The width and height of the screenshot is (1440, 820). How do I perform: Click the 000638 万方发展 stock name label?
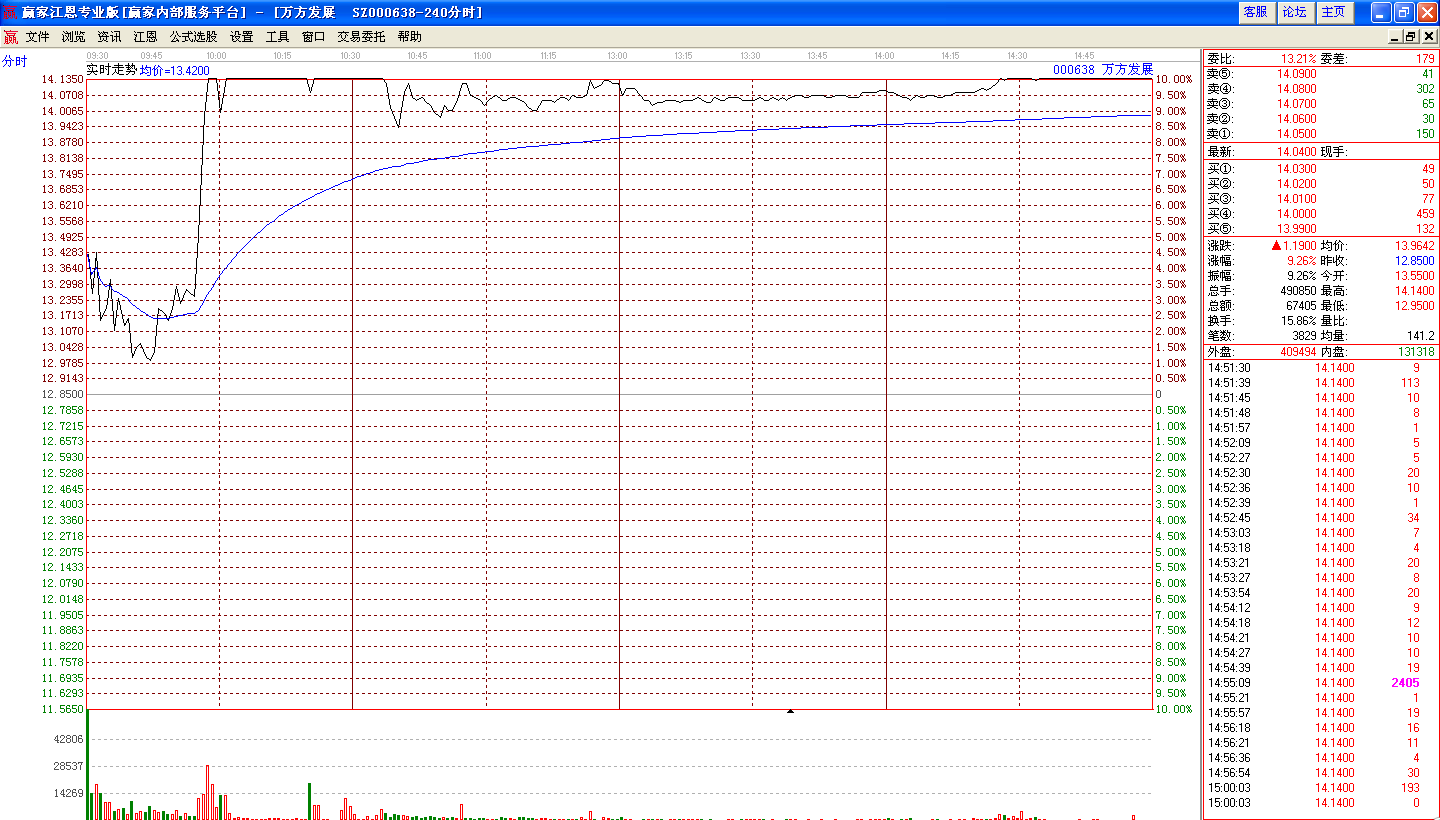tap(1103, 70)
